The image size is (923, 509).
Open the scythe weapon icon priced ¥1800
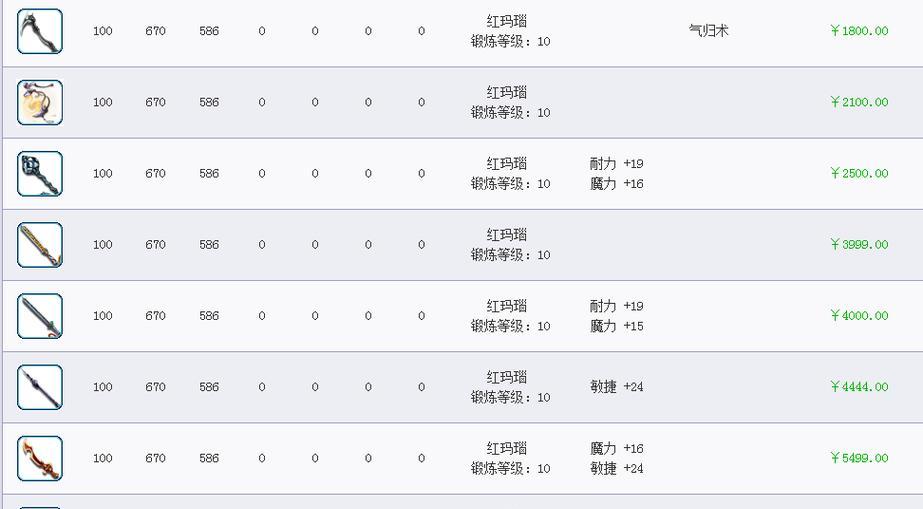[x=39, y=31]
